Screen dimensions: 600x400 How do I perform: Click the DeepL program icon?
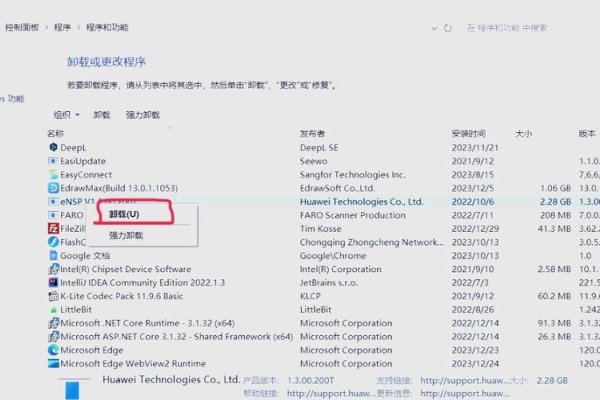[x=53, y=147]
